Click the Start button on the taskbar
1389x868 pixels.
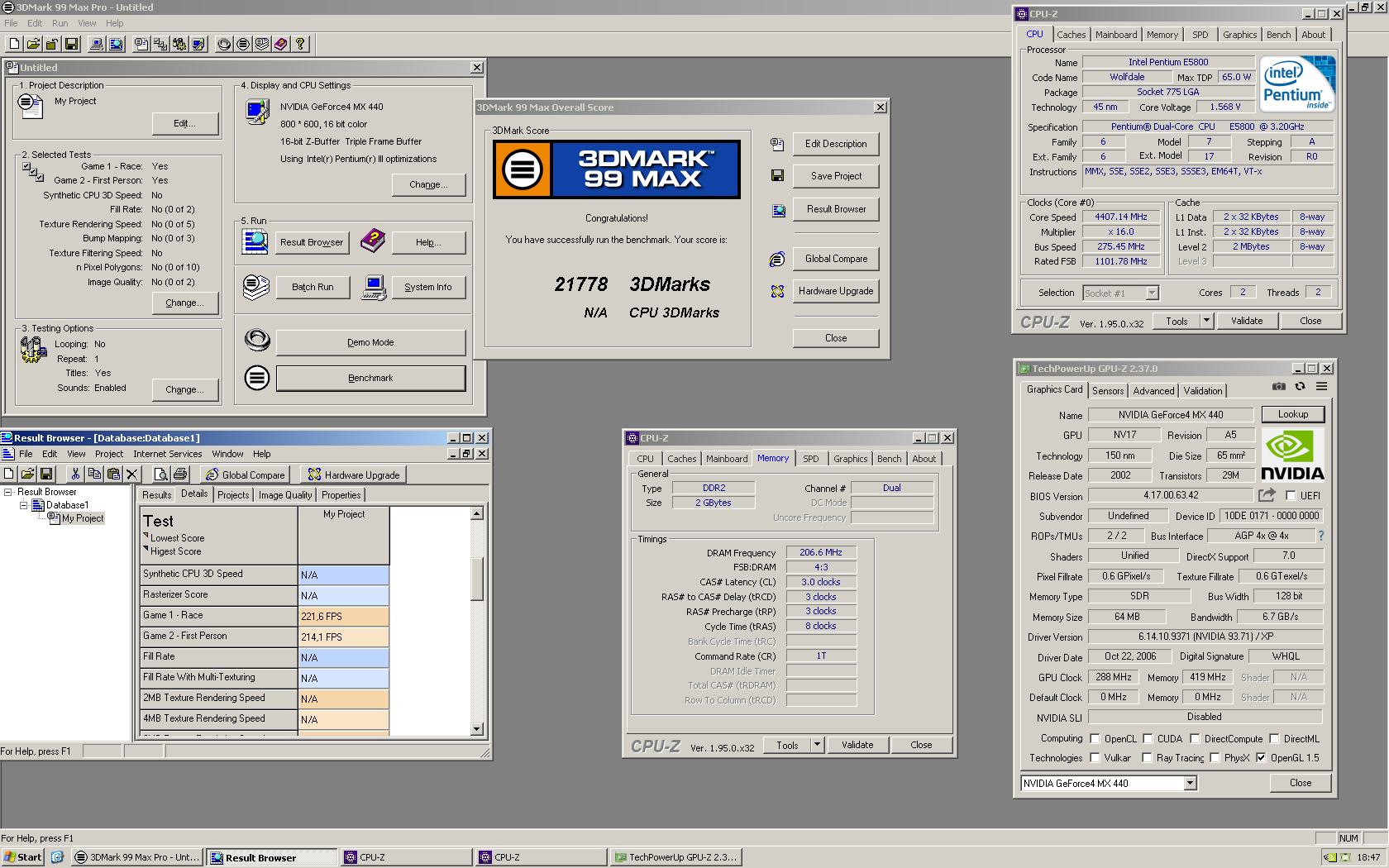[x=23, y=857]
